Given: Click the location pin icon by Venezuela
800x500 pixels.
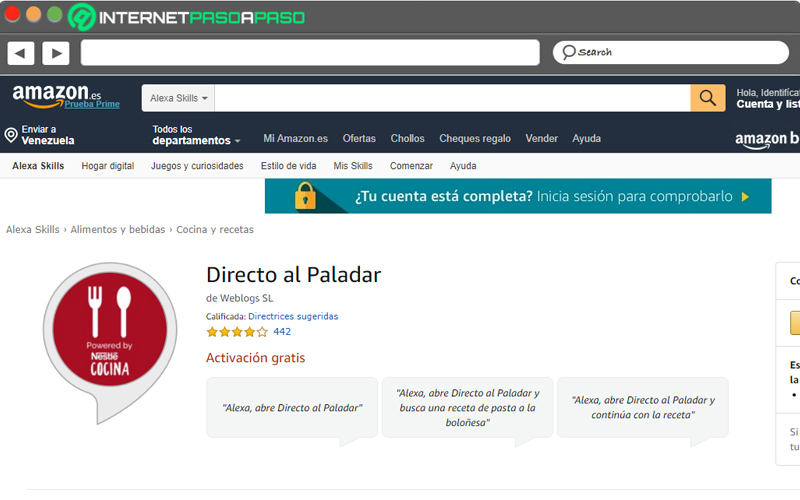Looking at the screenshot, I should [11, 135].
